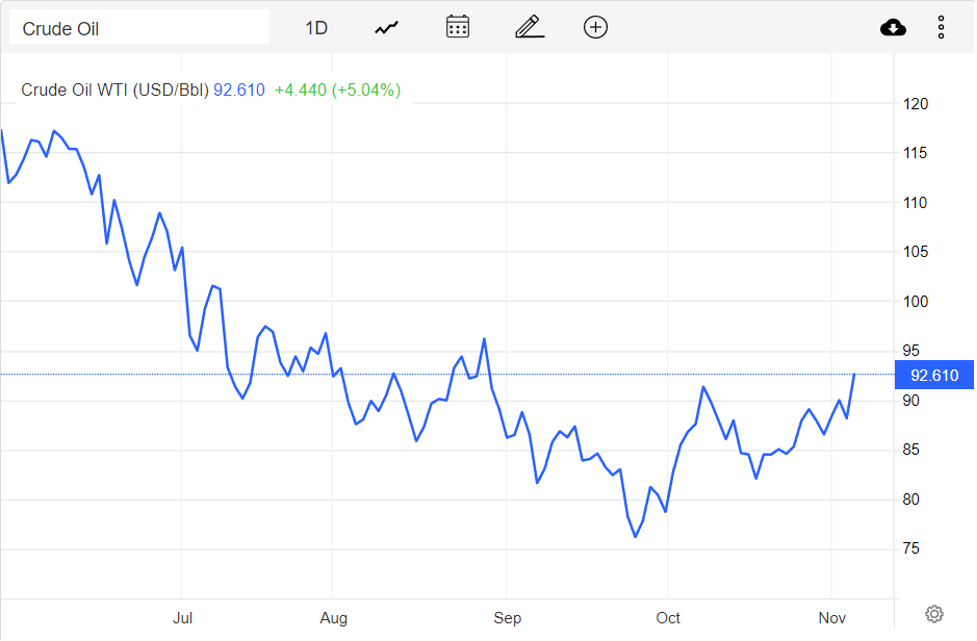Click the green +4.440 (+5.04%) change value

(337, 90)
